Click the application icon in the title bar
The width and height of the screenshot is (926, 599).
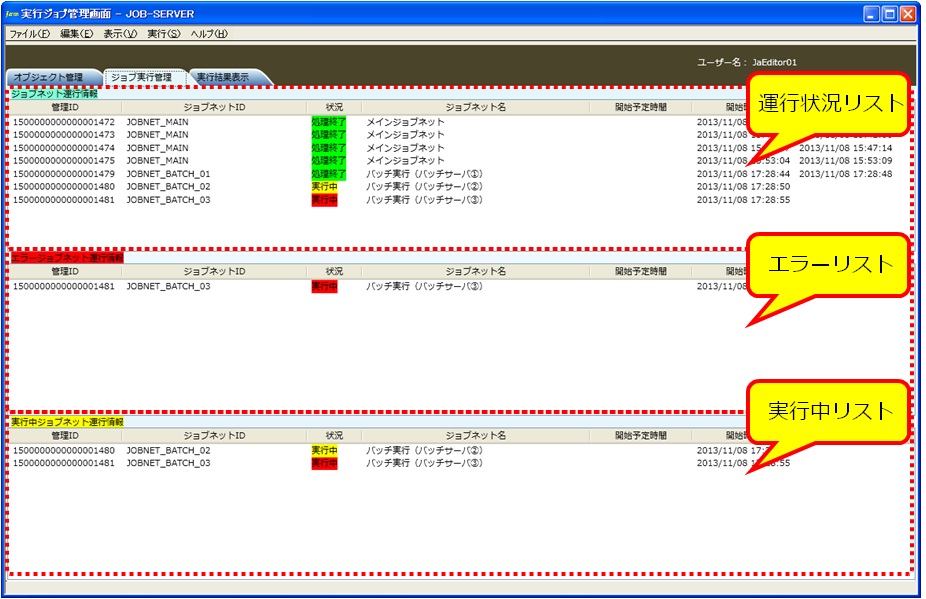pos(12,14)
